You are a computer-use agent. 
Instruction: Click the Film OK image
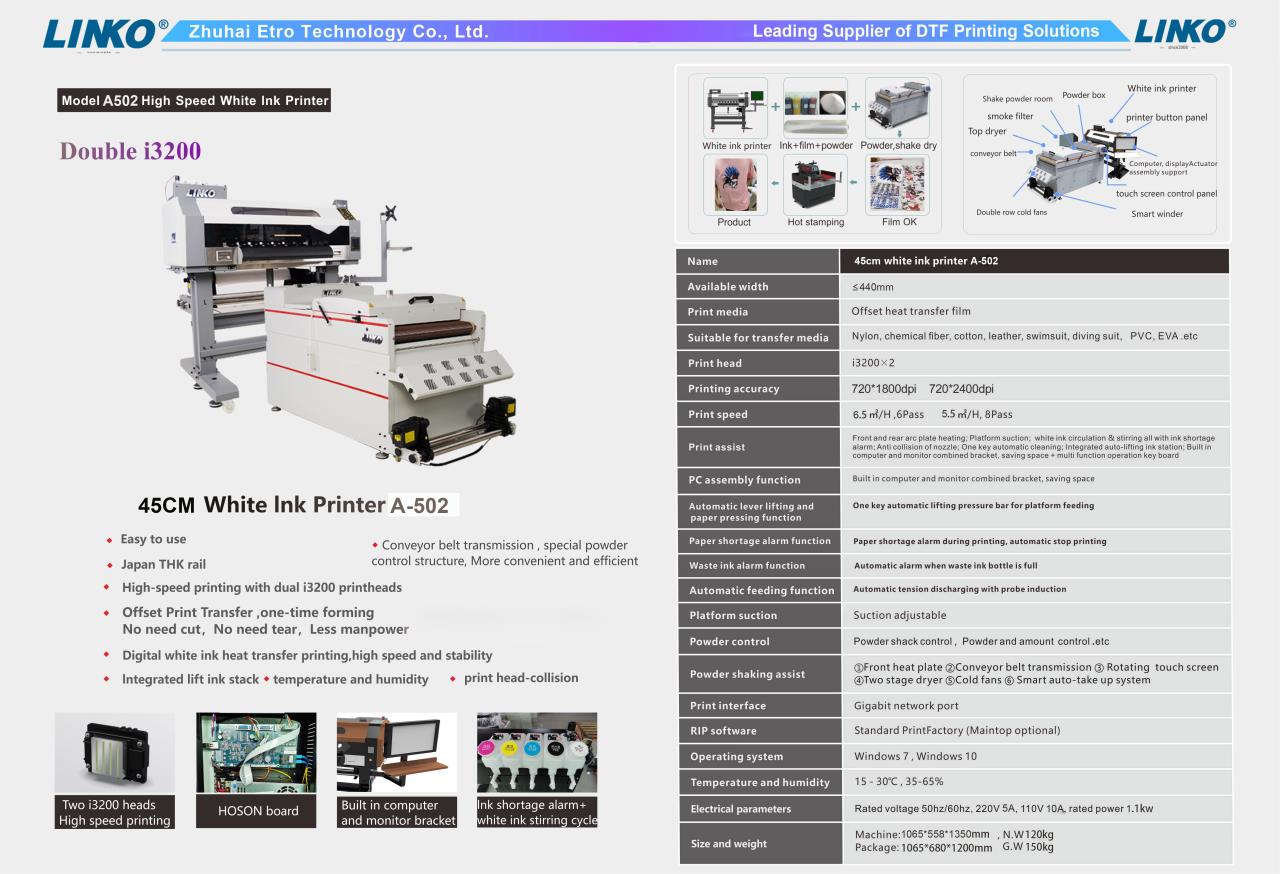pyautogui.click(x=898, y=185)
